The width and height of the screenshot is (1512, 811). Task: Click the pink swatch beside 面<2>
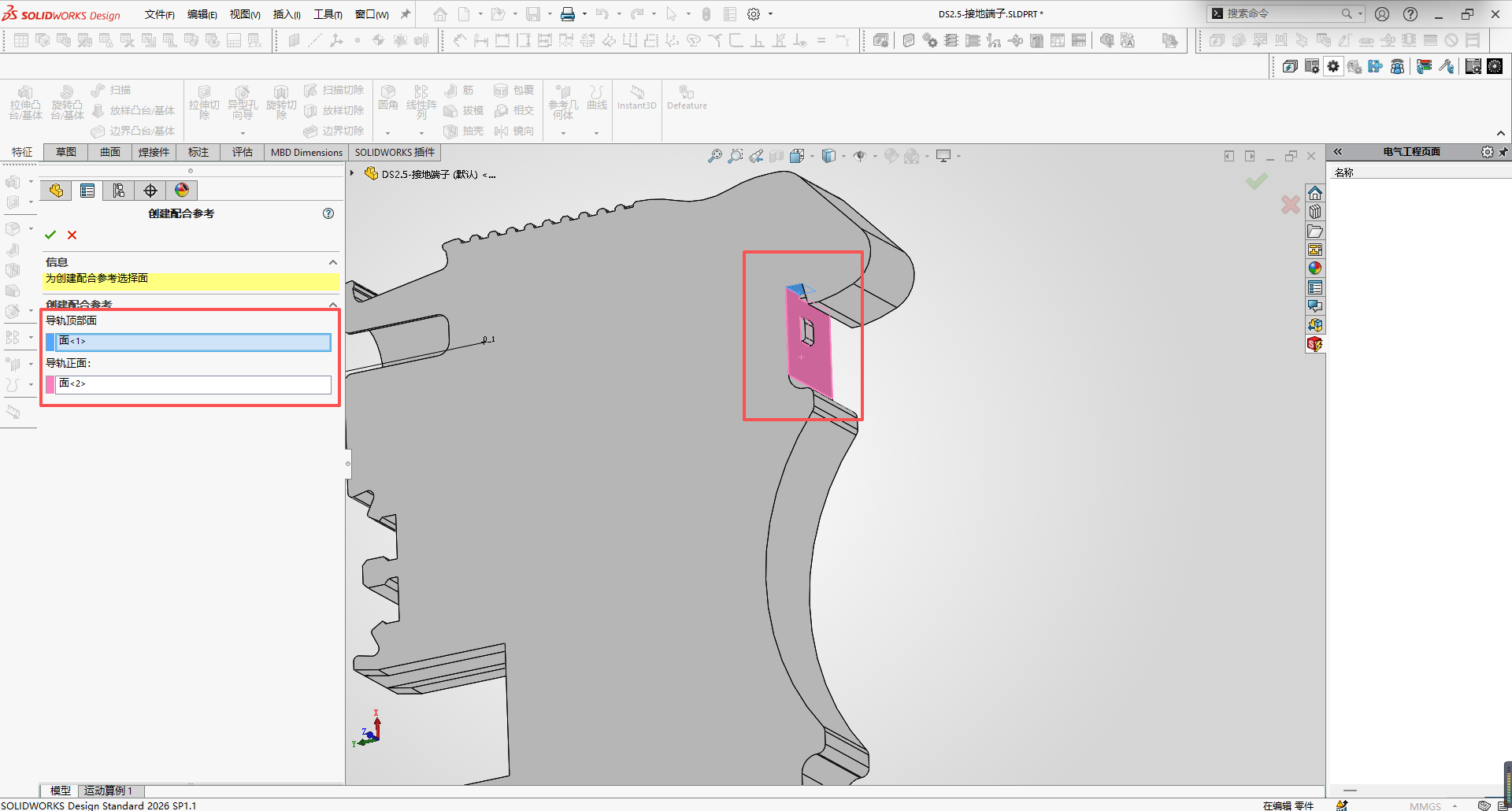click(x=50, y=384)
